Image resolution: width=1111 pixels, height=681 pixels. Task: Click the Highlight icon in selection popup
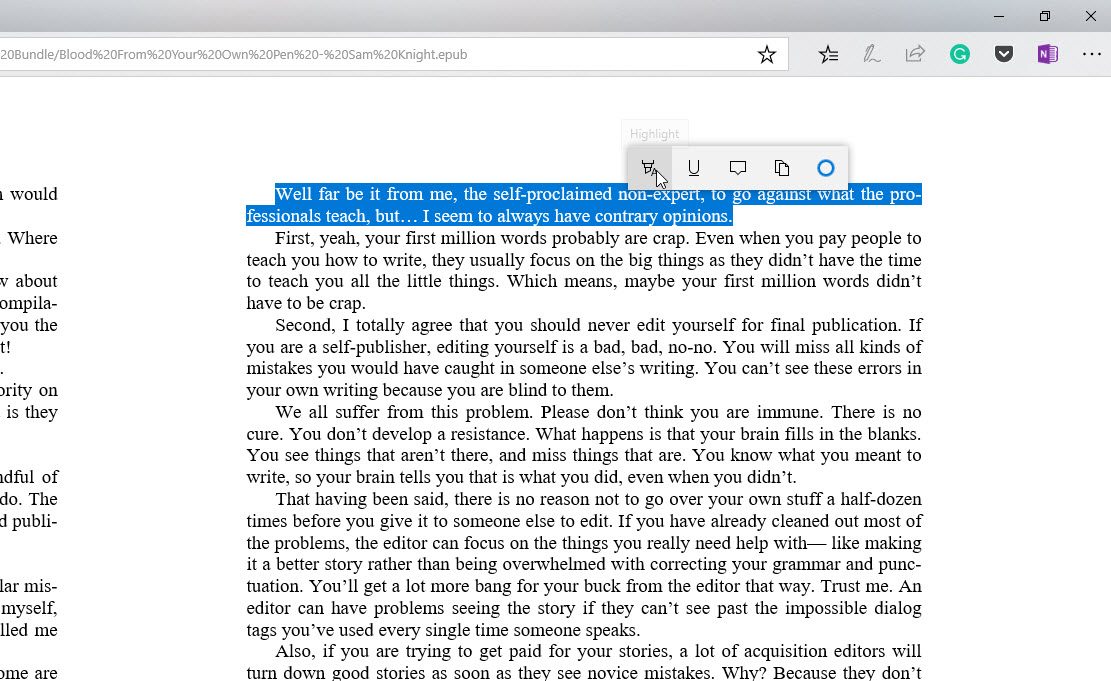click(648, 168)
